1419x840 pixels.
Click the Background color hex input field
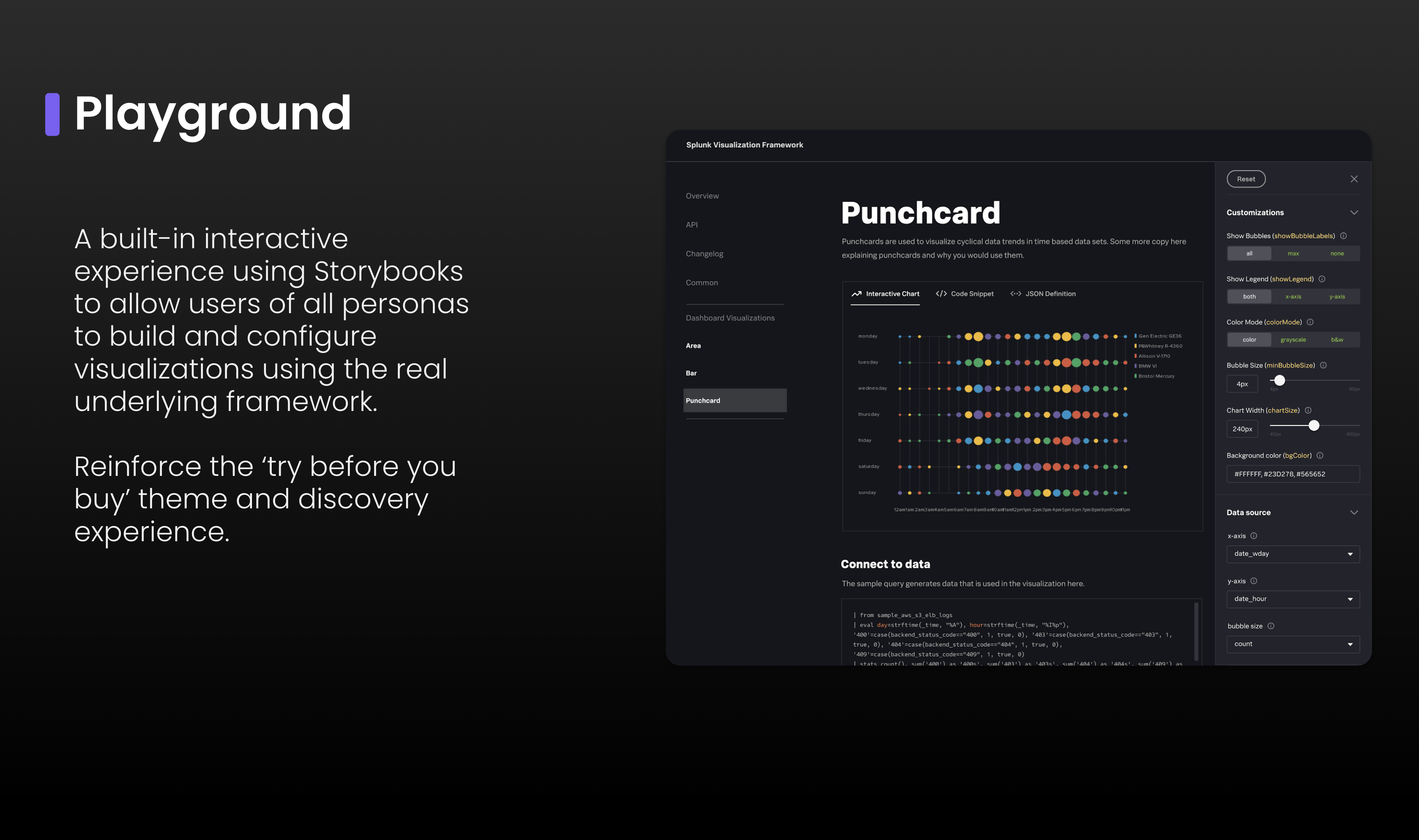click(x=1293, y=474)
